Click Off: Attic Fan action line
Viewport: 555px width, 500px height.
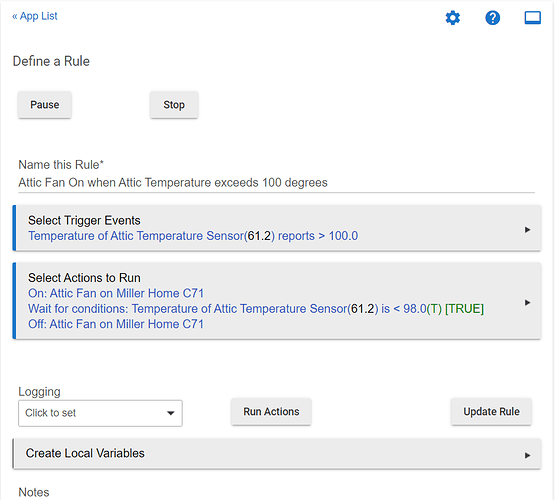tap(116, 324)
